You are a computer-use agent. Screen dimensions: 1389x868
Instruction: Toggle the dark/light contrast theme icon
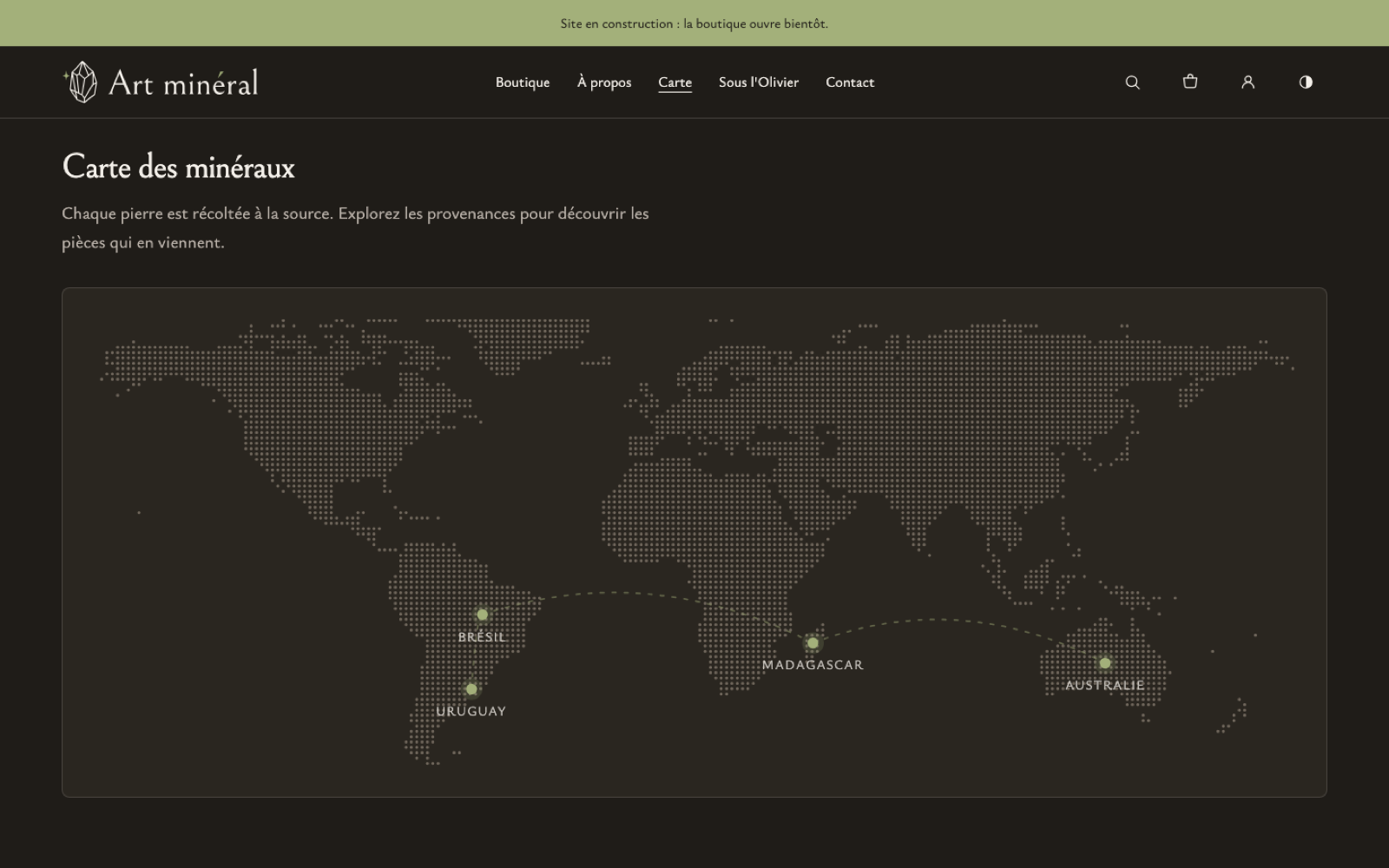point(1306,82)
